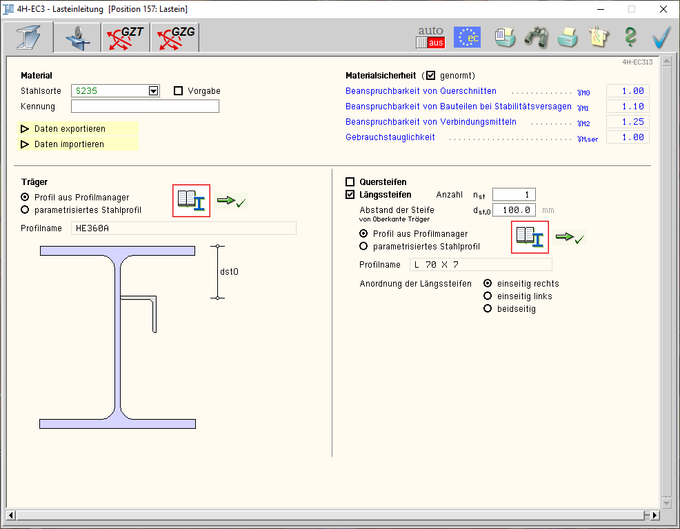Open profile manager for Längssteifen
The height and width of the screenshot is (529, 680).
click(529, 239)
